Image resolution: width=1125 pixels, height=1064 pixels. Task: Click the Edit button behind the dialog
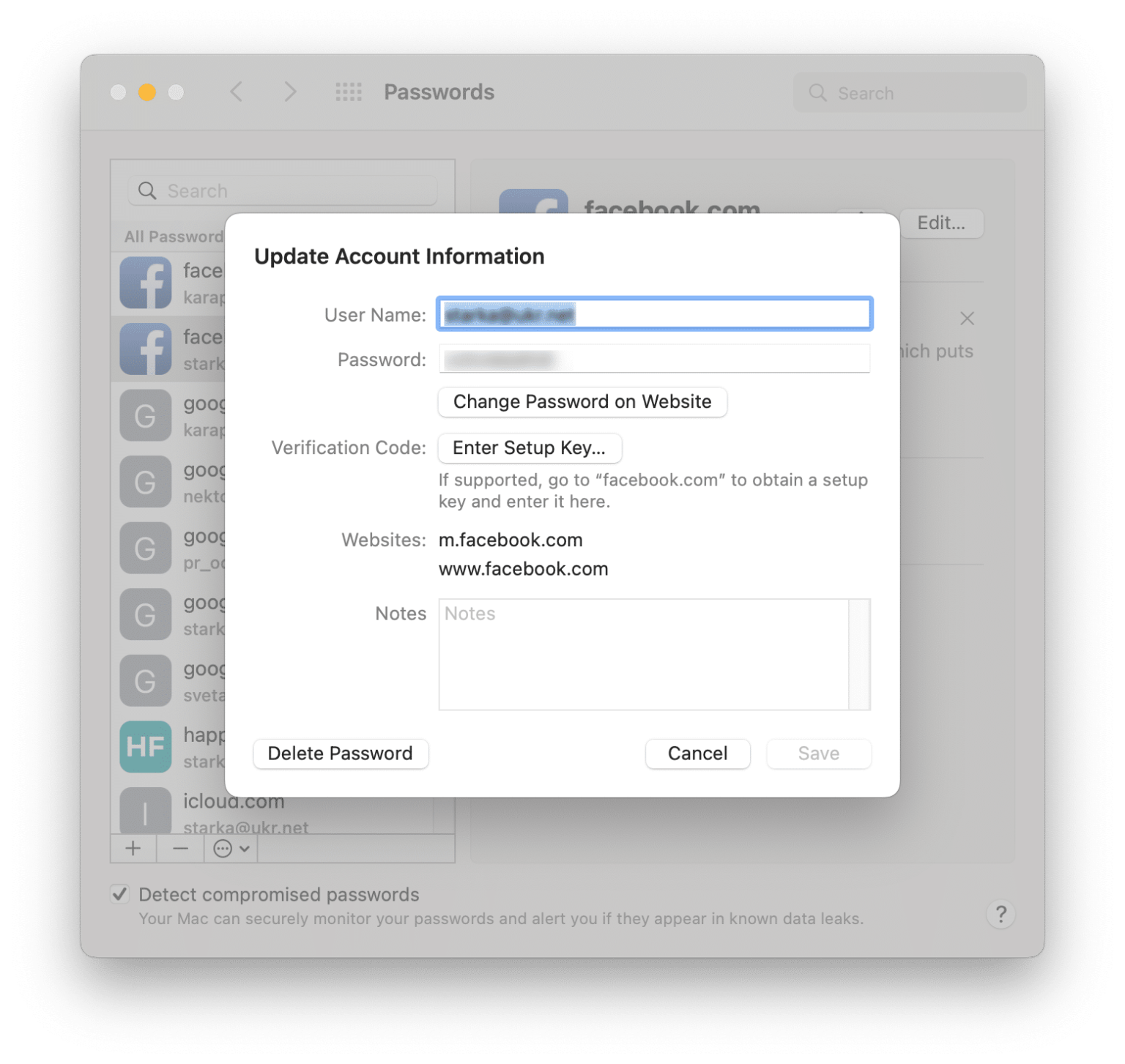942,223
